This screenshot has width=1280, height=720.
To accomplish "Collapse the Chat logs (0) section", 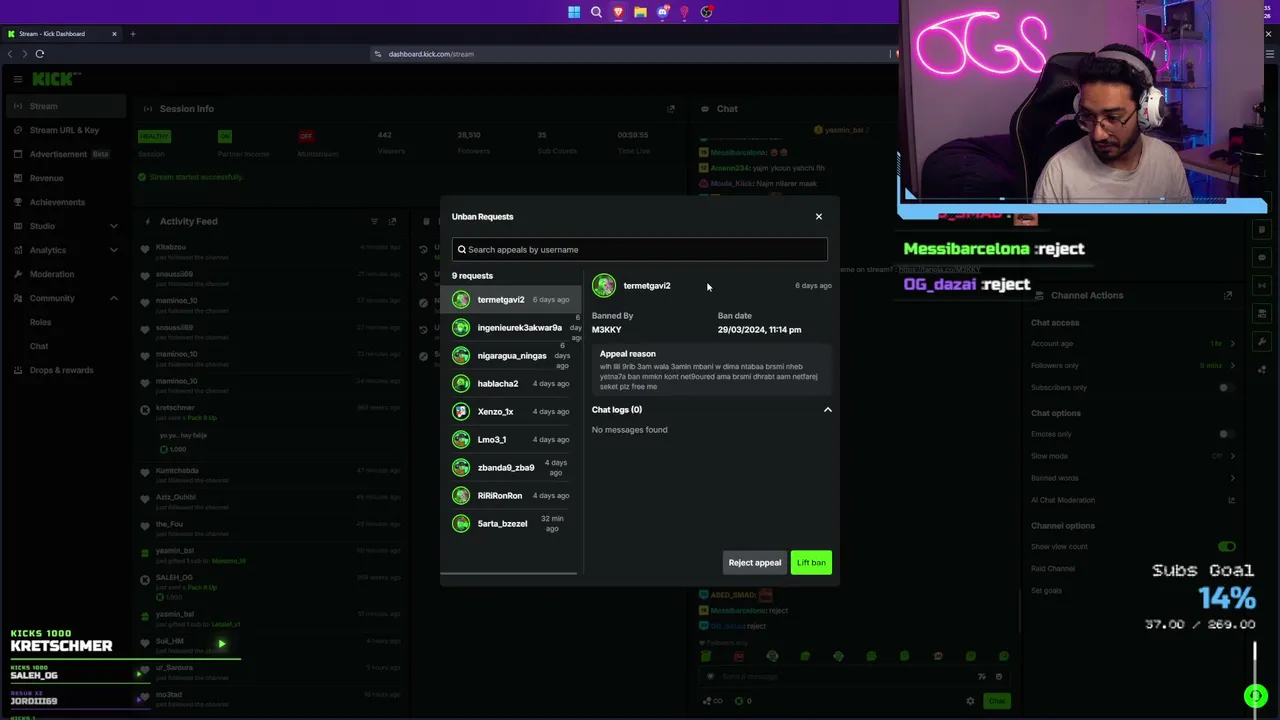I will point(827,410).
